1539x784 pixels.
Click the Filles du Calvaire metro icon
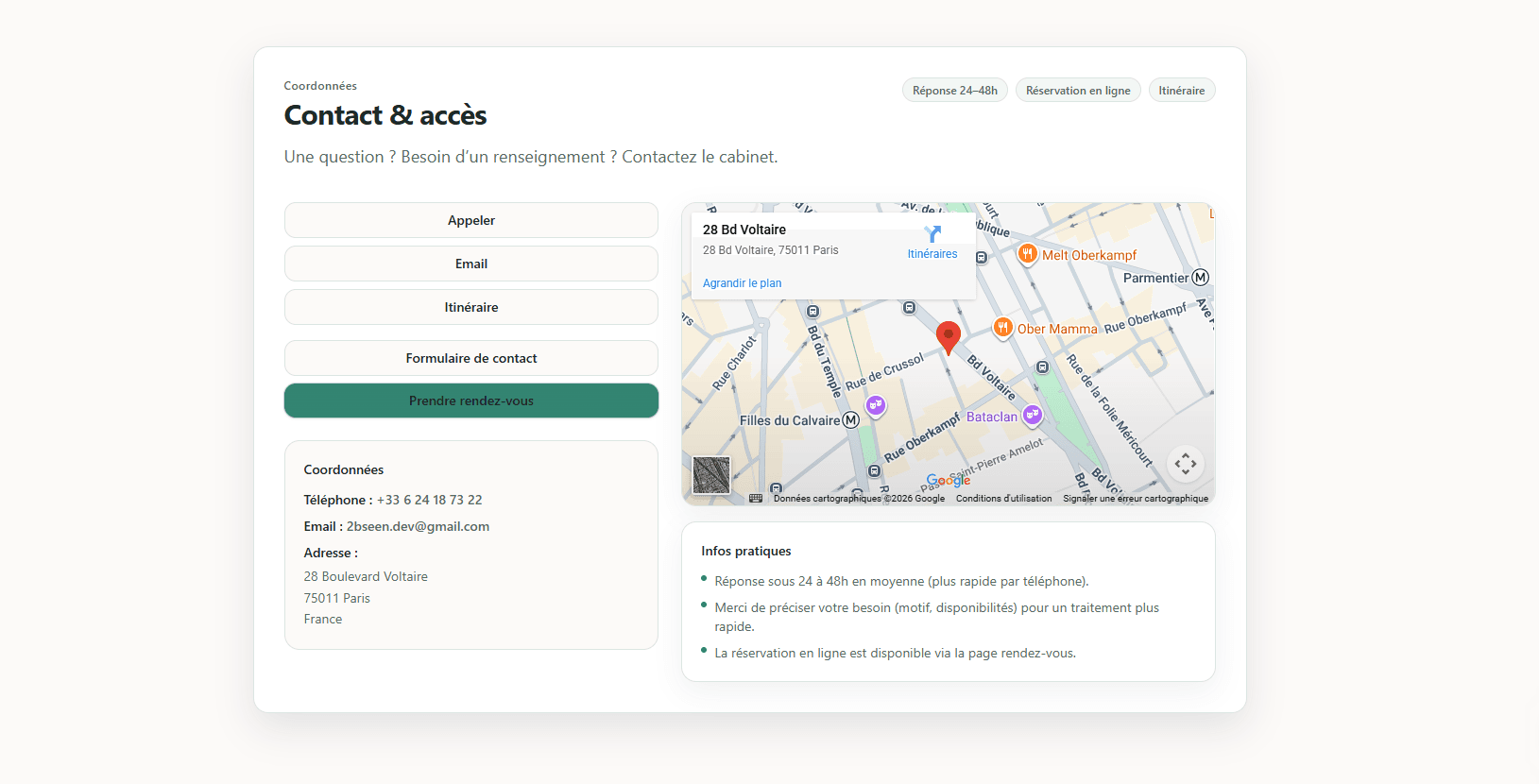(850, 420)
